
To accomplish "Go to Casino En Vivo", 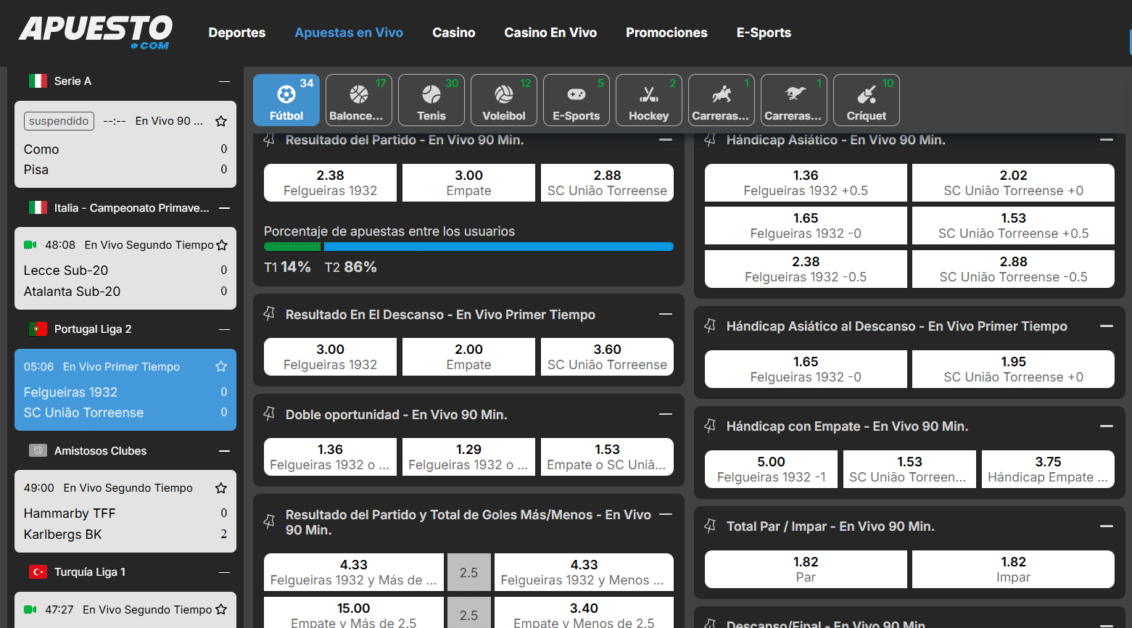I will pyautogui.click(x=550, y=32).
